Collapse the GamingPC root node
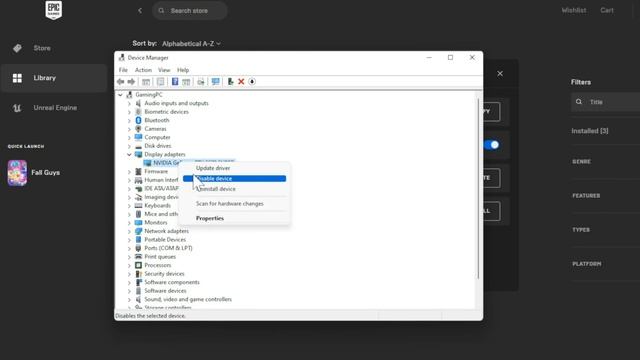 (120, 95)
